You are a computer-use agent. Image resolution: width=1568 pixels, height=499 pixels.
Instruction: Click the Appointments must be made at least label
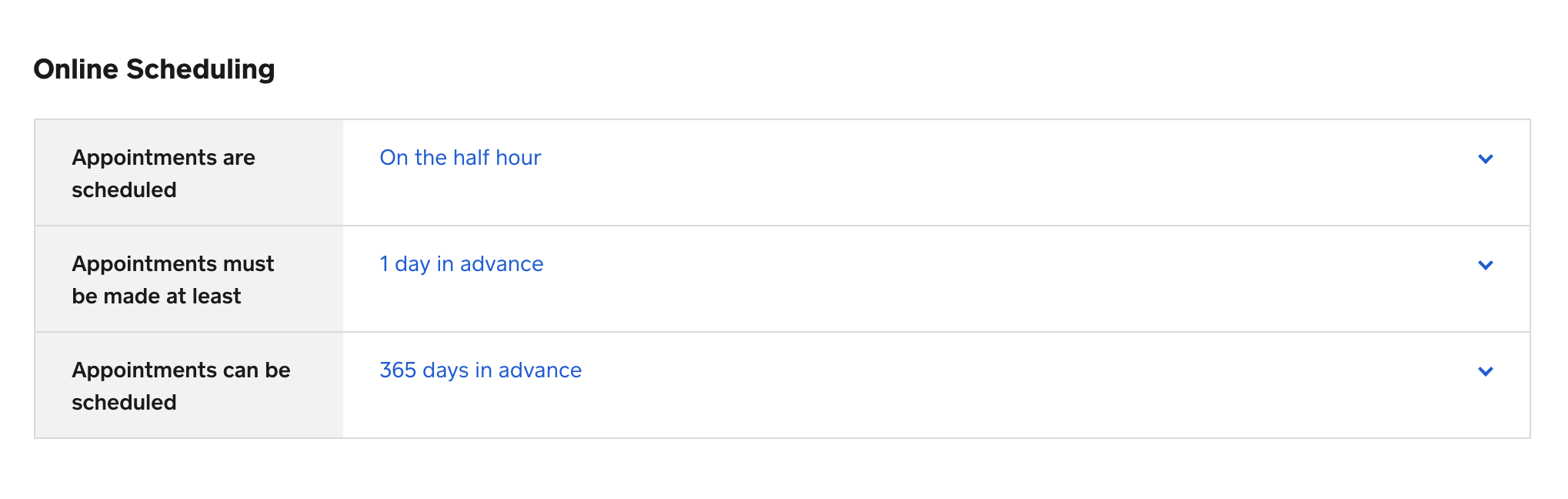pyautogui.click(x=172, y=280)
